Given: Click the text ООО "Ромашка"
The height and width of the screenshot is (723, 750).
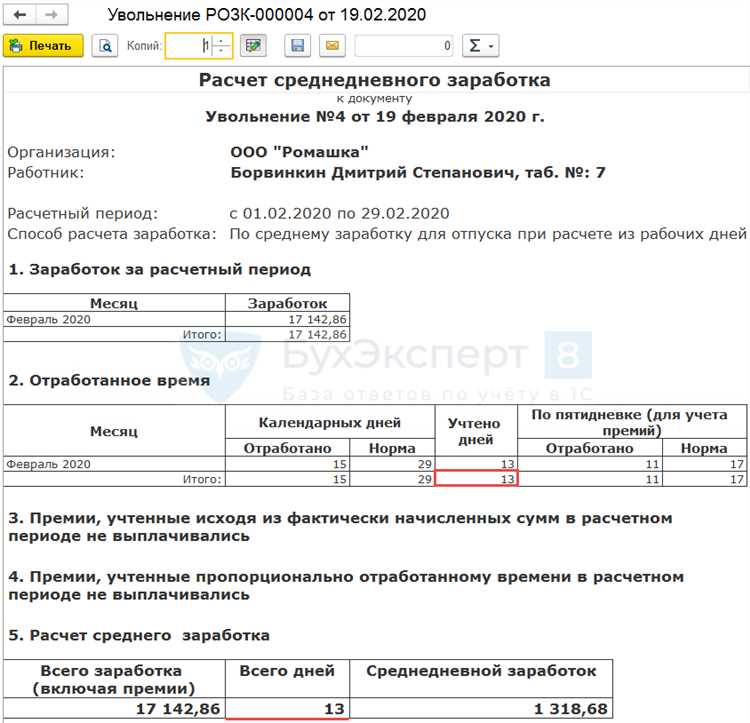Looking at the screenshot, I should click(299, 152).
